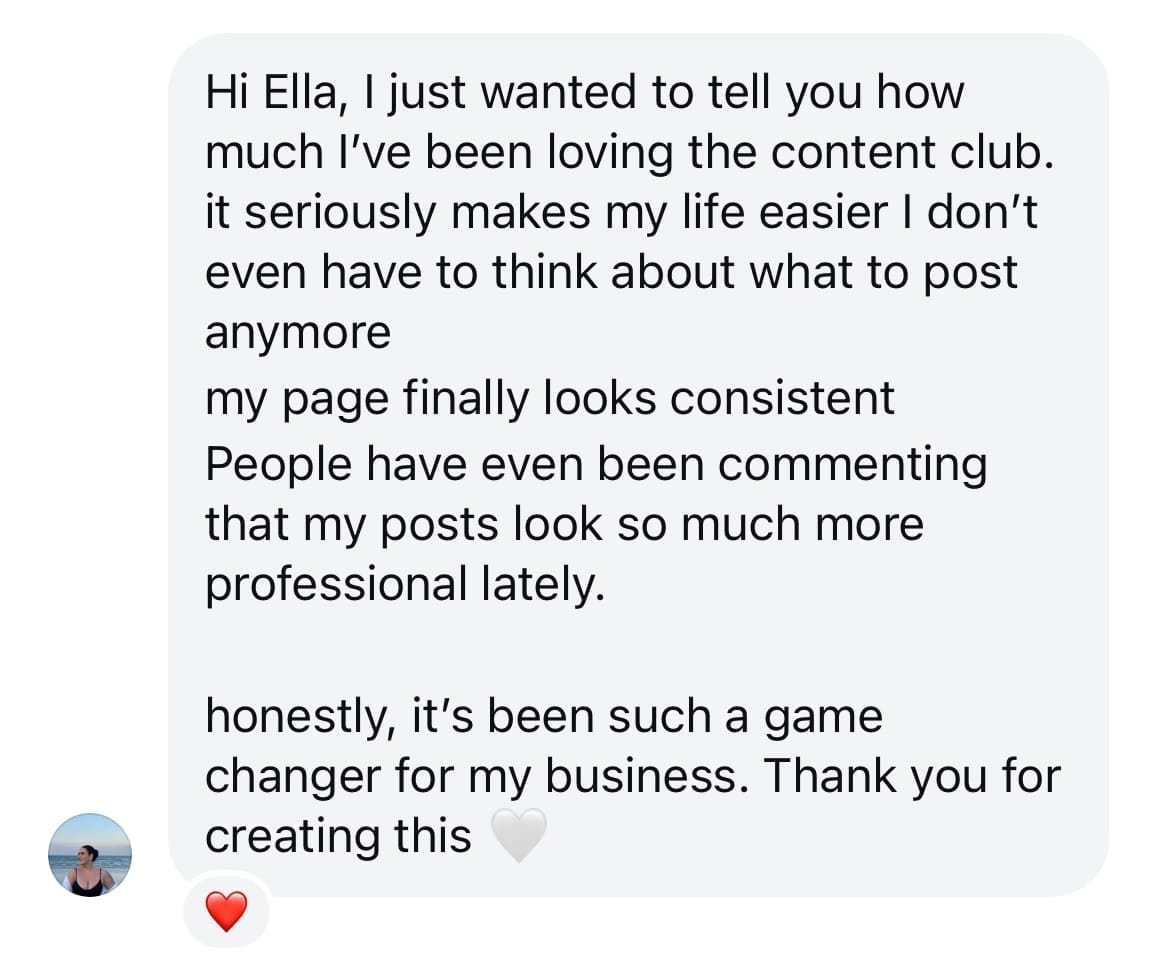The height and width of the screenshot is (978, 1169).
Task: Click the line "People have even been commenting"
Action: coord(596,464)
